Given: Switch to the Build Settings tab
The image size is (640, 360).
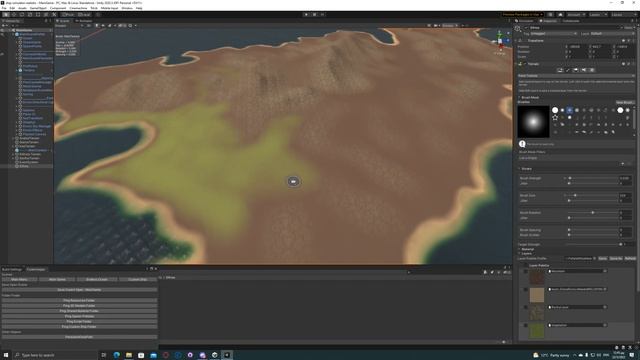Looking at the screenshot, I should point(12,269).
